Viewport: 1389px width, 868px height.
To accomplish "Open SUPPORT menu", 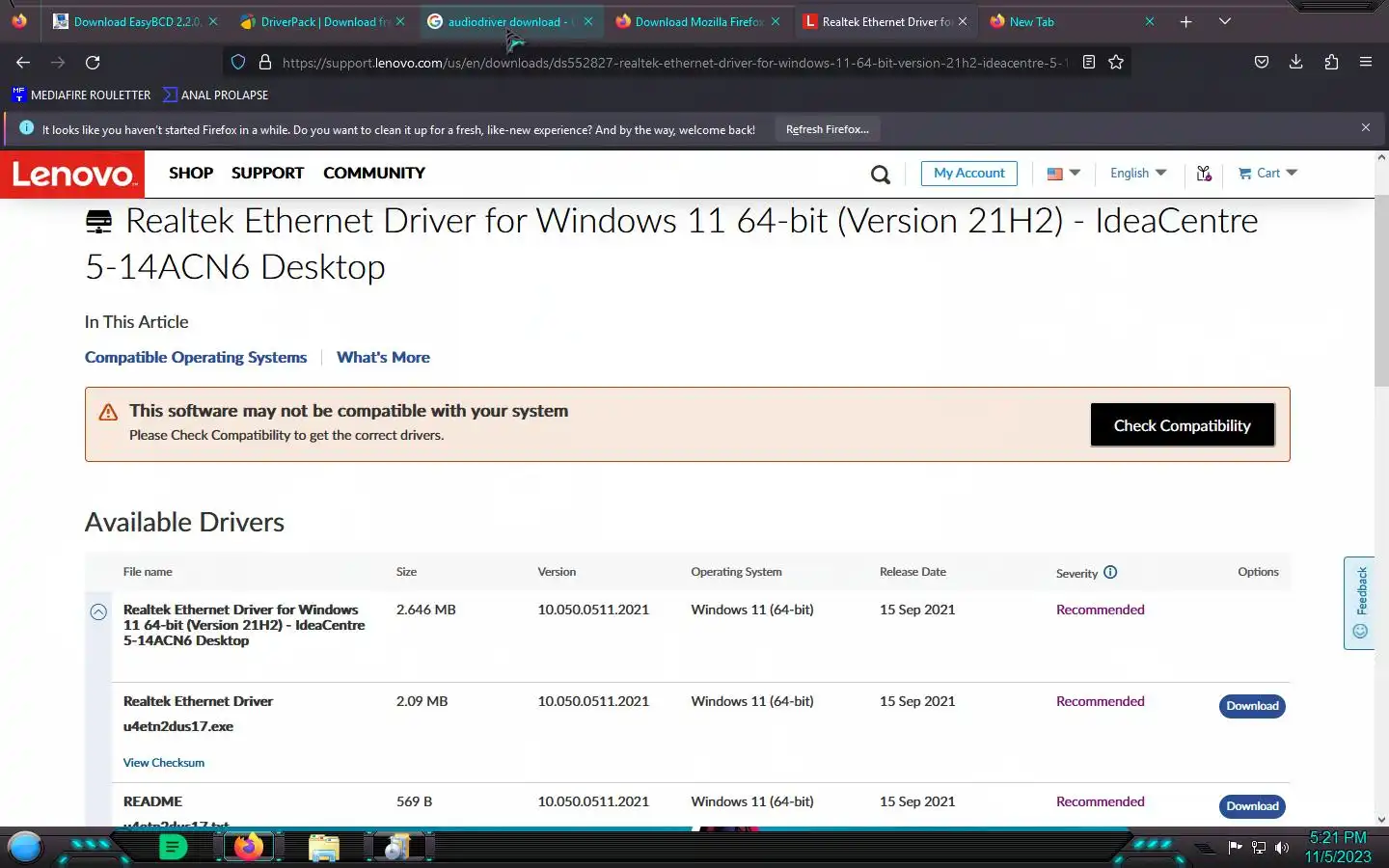I will click(x=267, y=174).
